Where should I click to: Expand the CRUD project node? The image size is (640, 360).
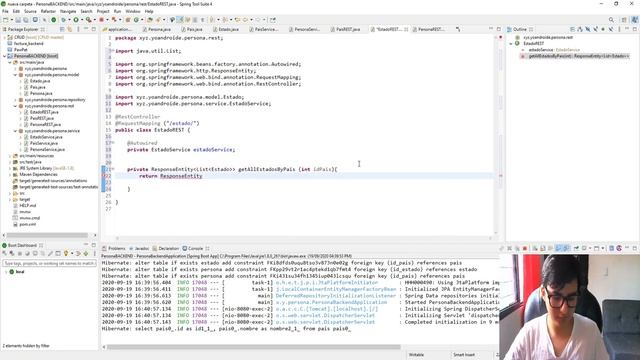(x=4, y=38)
